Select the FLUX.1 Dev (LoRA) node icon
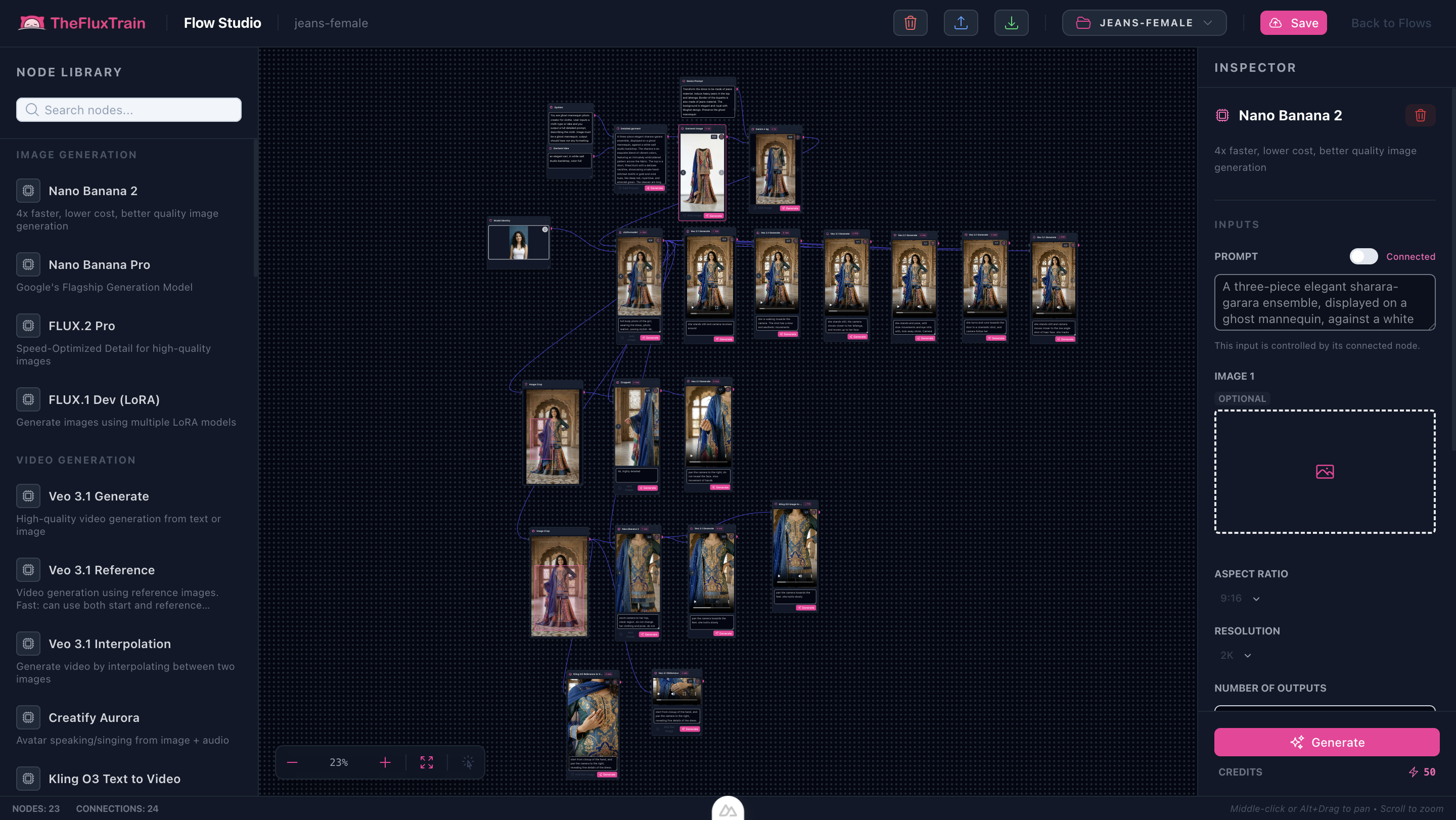The height and width of the screenshot is (820, 1456). pos(28,399)
